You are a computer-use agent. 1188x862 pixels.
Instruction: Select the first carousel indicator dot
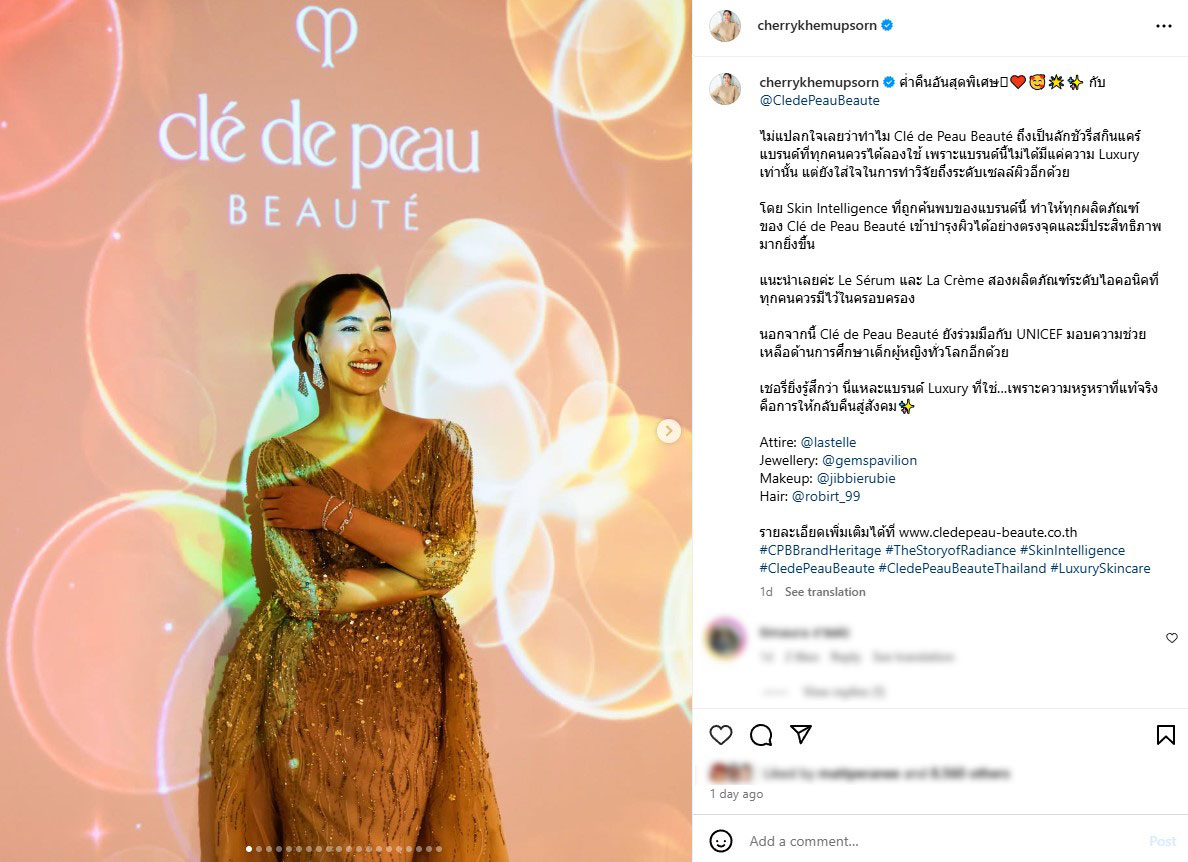249,849
